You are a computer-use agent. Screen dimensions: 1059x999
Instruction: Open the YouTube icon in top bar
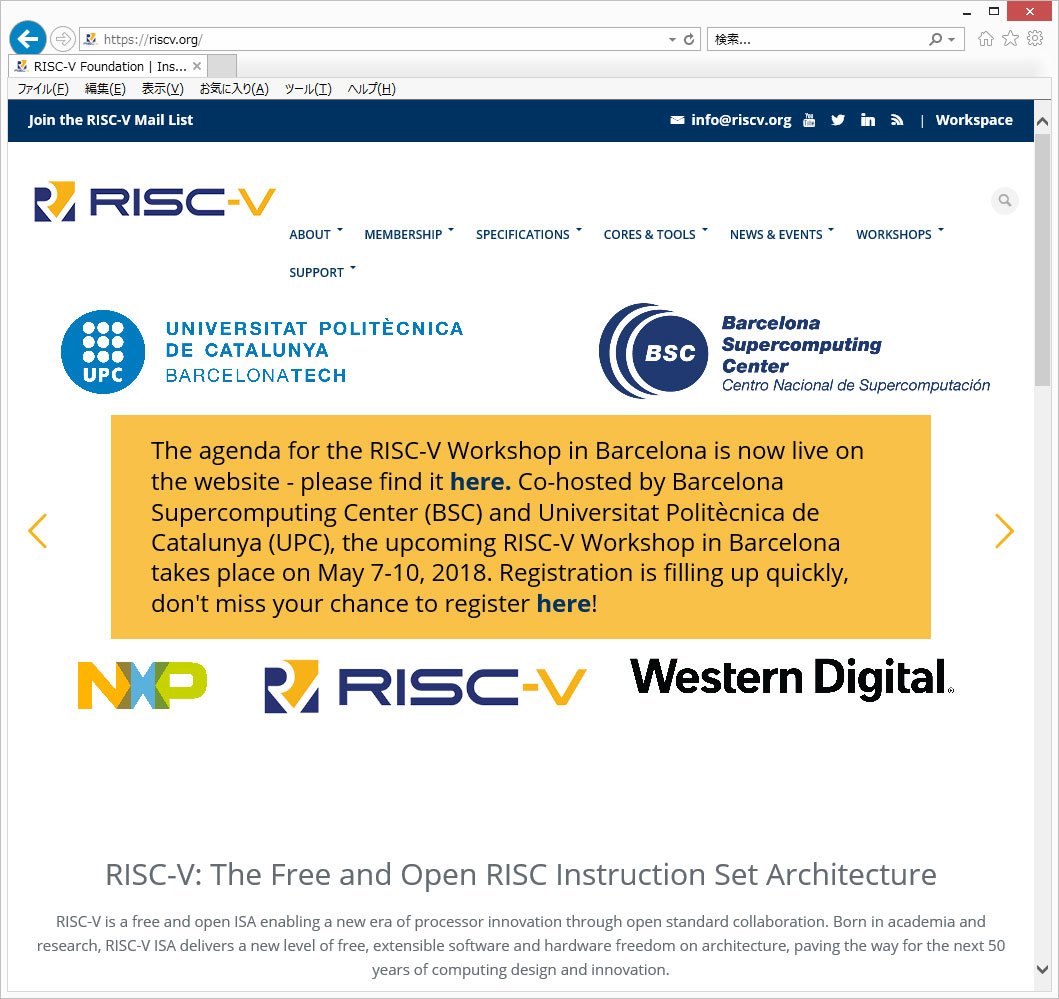pos(808,120)
